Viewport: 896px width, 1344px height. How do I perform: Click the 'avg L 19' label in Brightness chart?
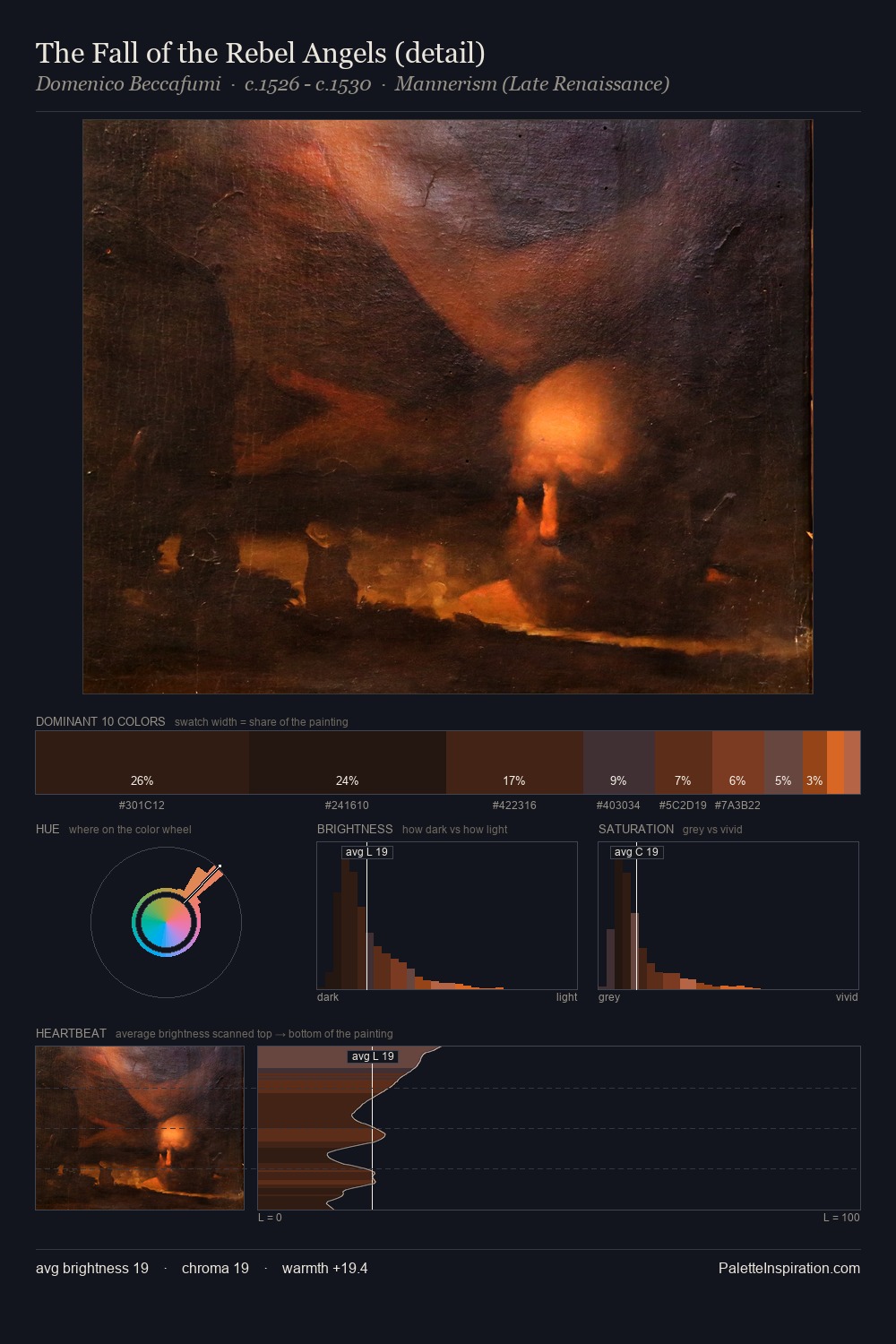tap(367, 852)
